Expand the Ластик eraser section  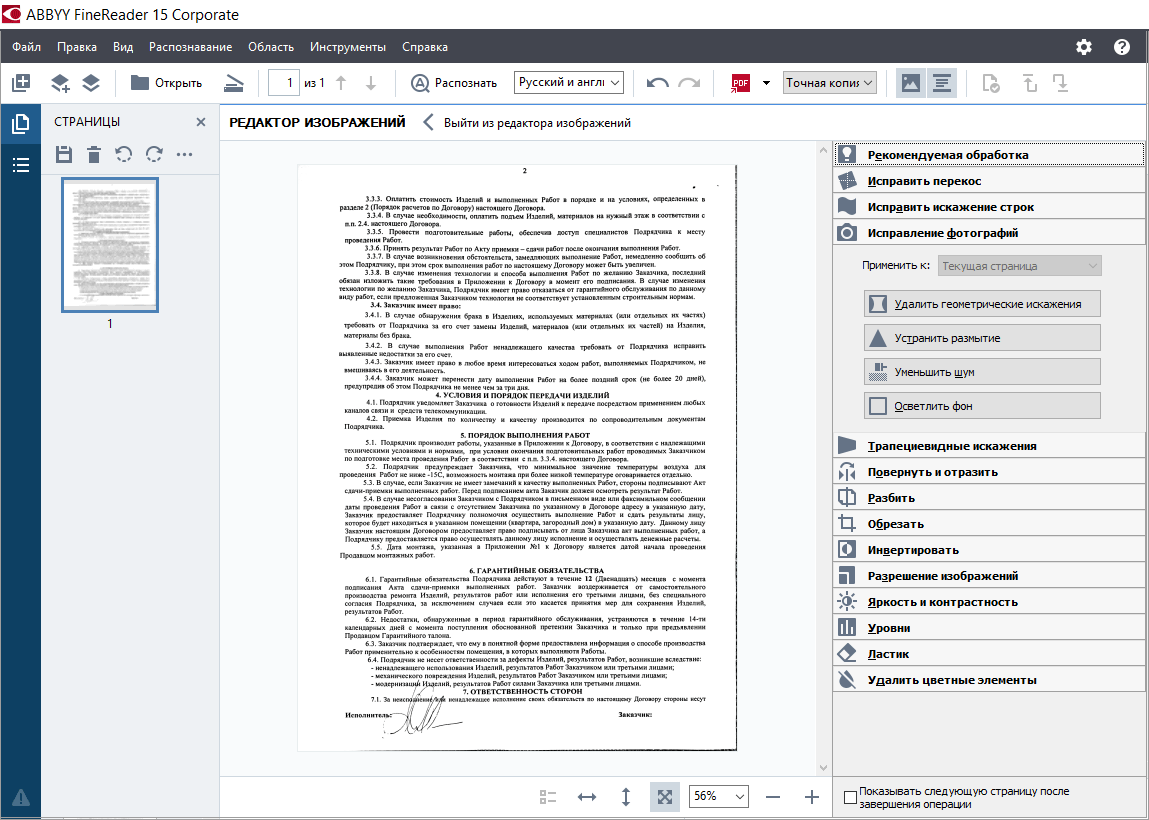tap(989, 654)
